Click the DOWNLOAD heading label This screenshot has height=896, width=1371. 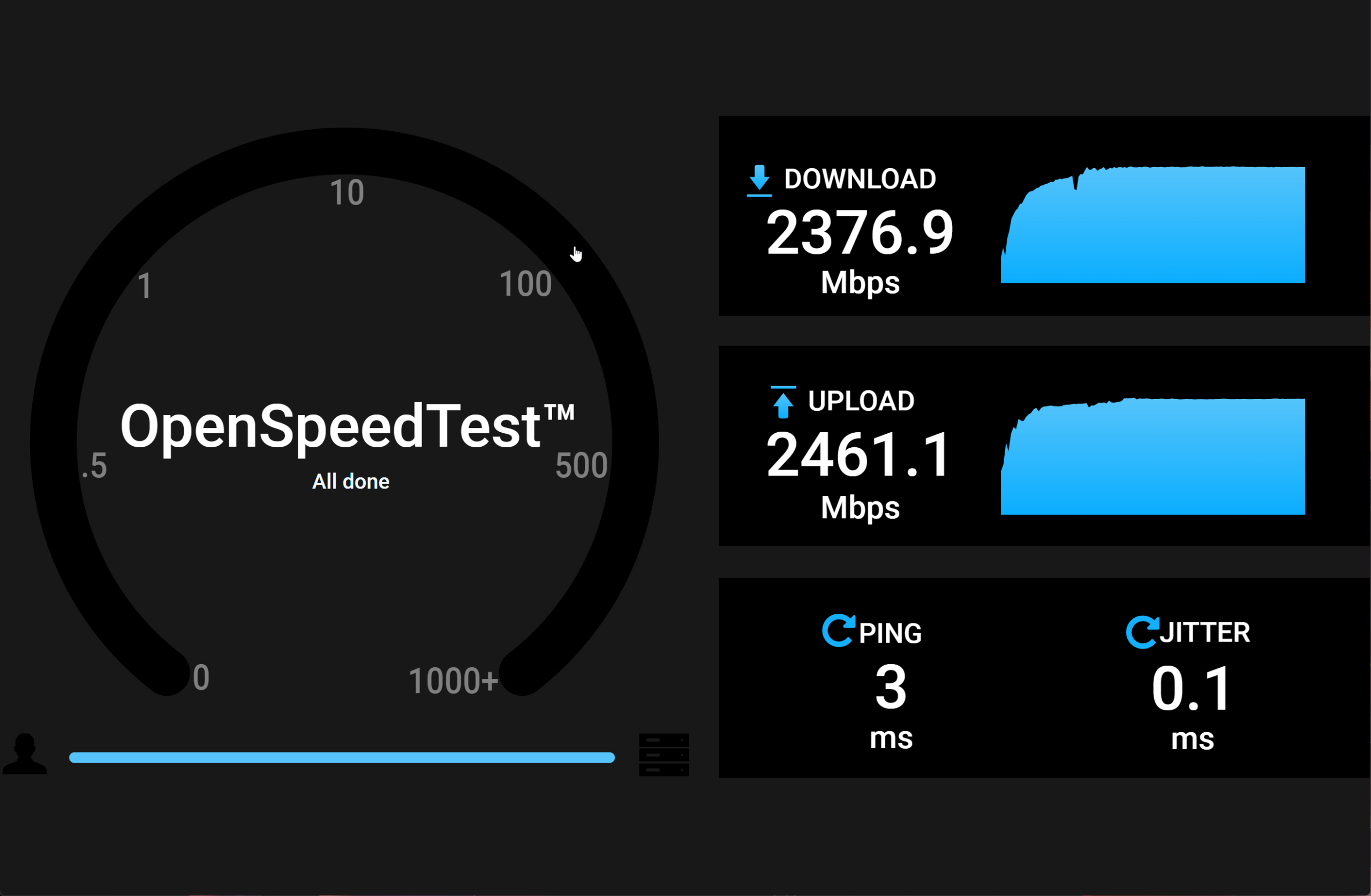click(860, 179)
